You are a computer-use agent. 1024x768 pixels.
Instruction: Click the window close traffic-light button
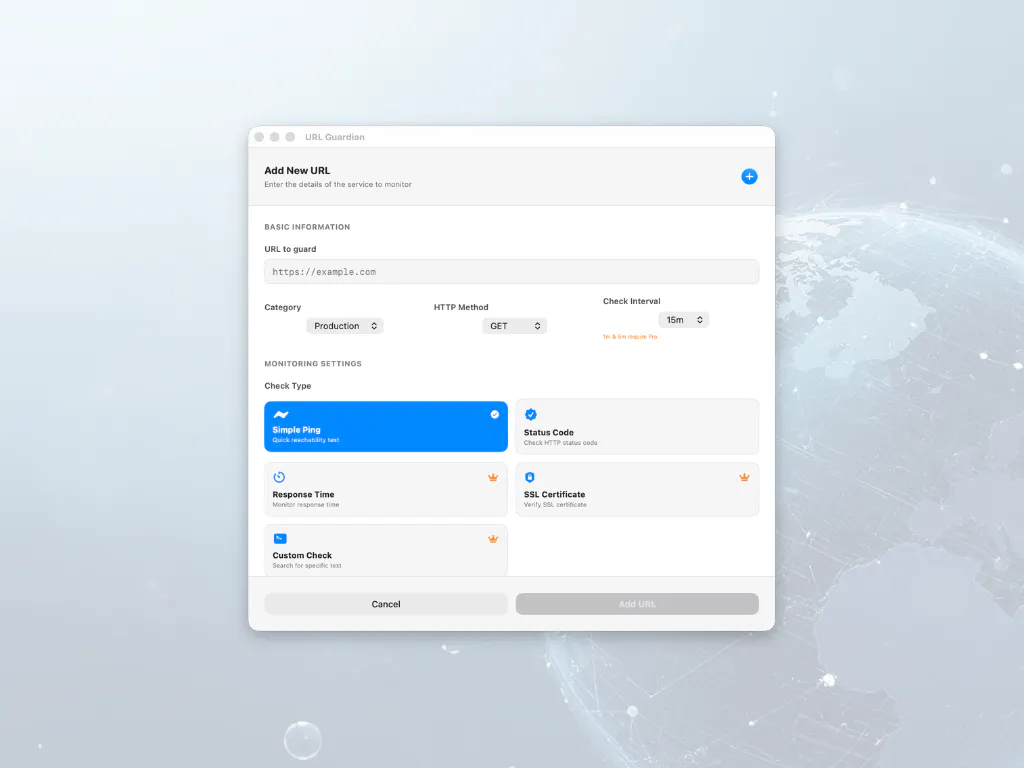click(259, 137)
